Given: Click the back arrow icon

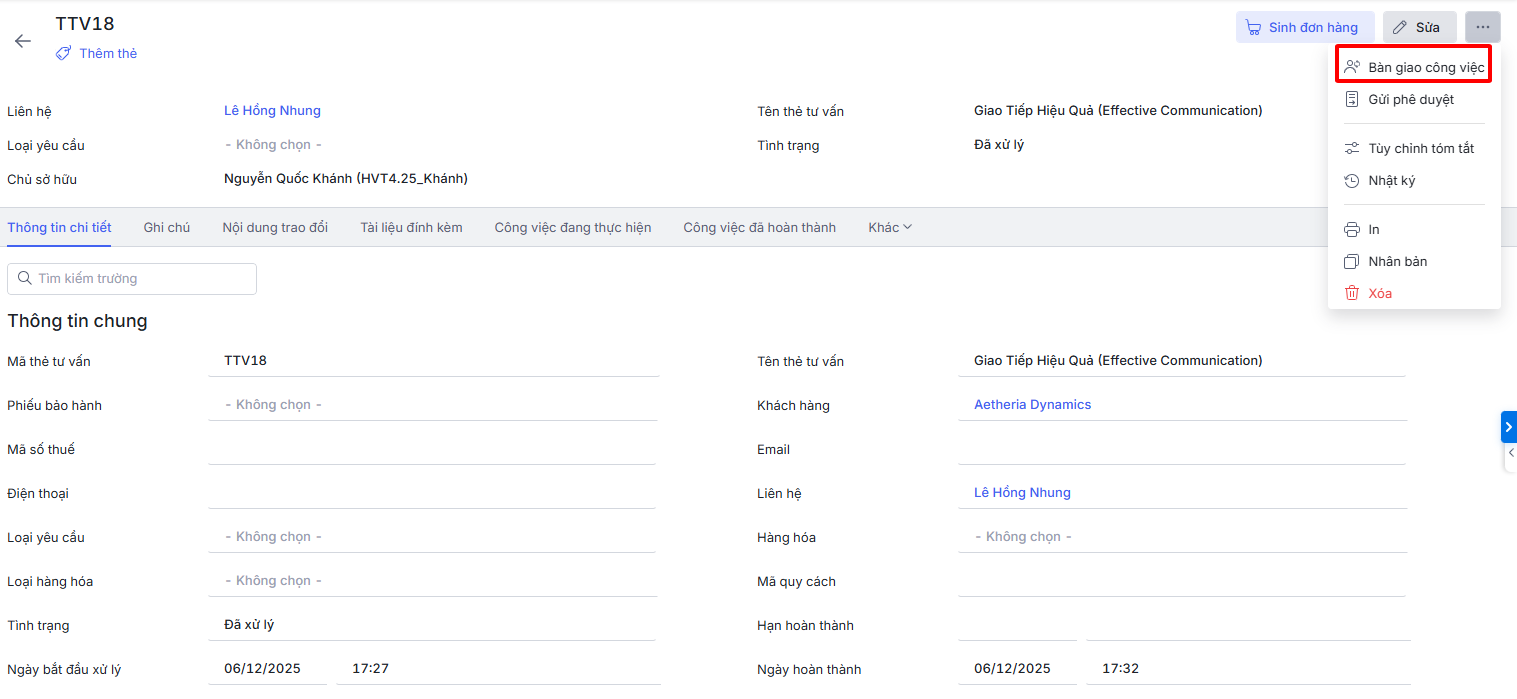Looking at the screenshot, I should tap(22, 41).
